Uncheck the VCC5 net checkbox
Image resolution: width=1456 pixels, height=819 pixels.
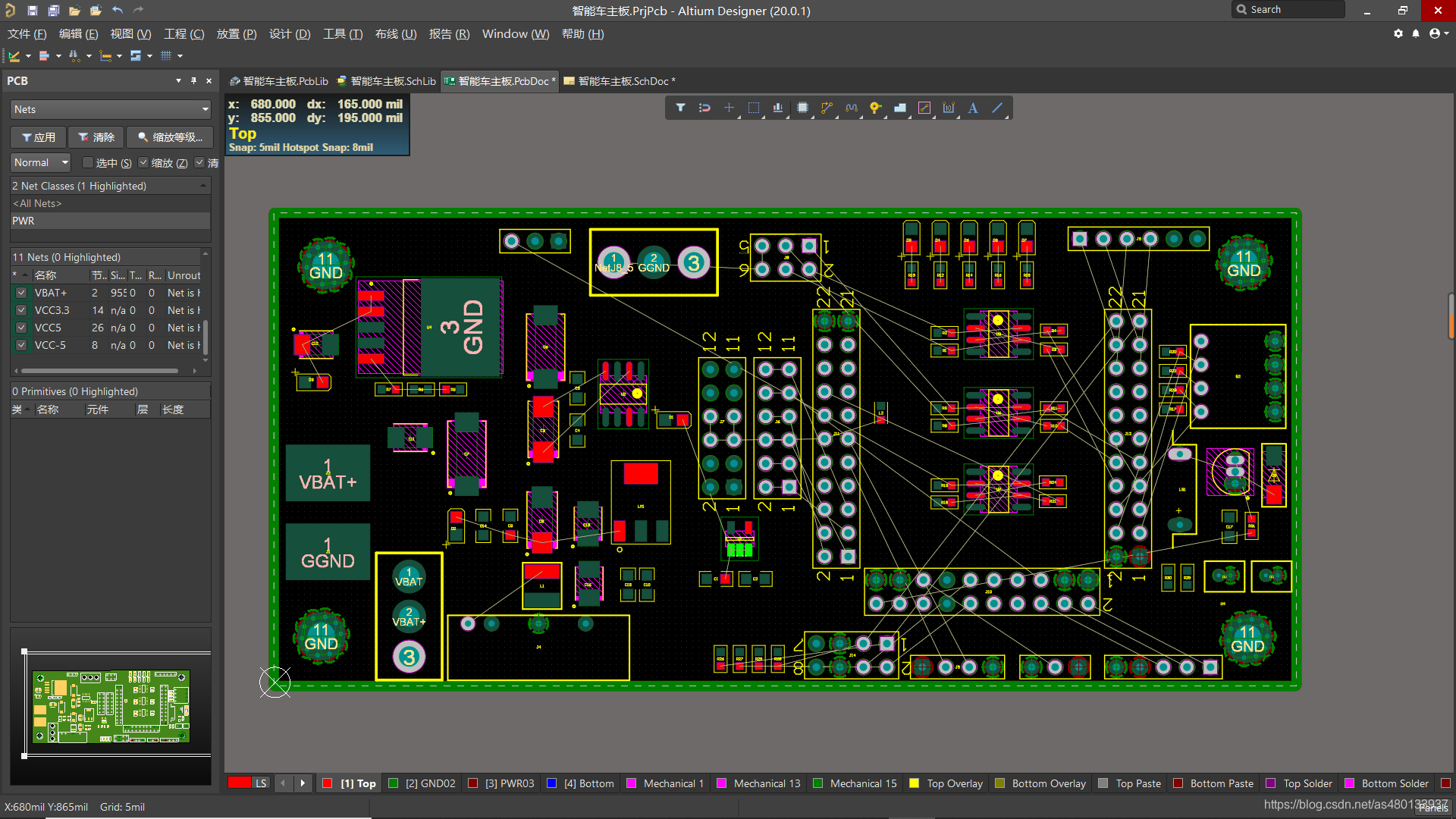pos(21,328)
